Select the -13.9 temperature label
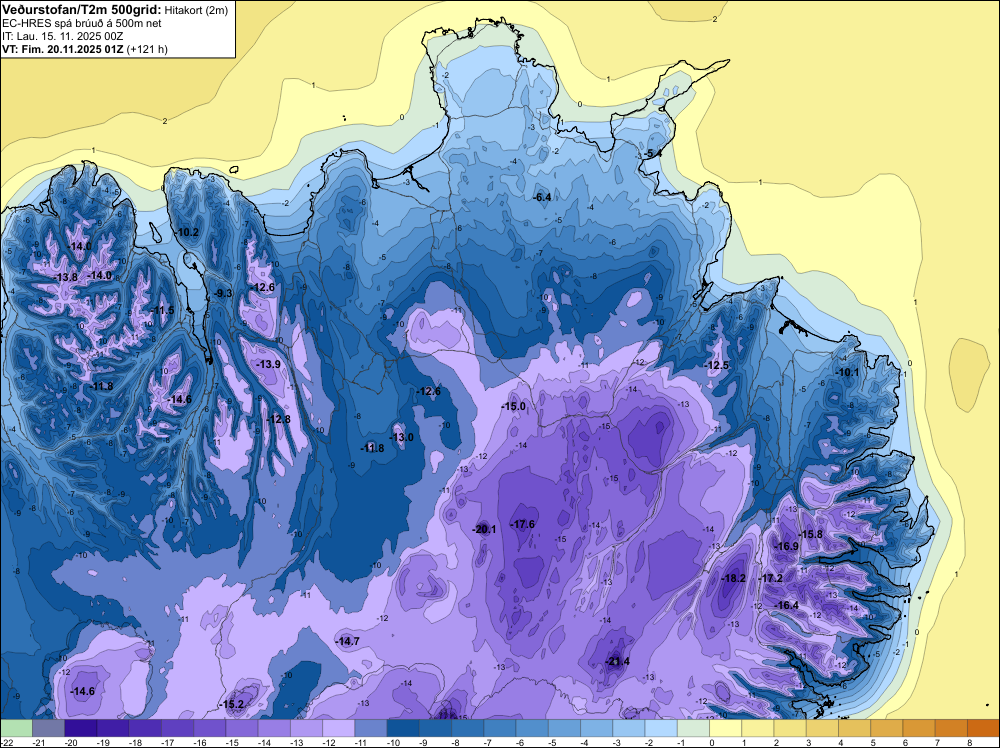1000x748 pixels. tap(268, 364)
